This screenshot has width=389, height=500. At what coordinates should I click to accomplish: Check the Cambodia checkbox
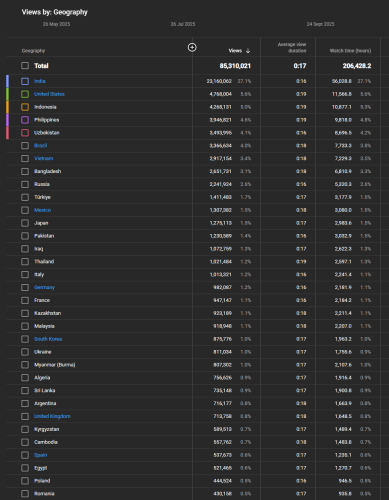tap(25, 442)
